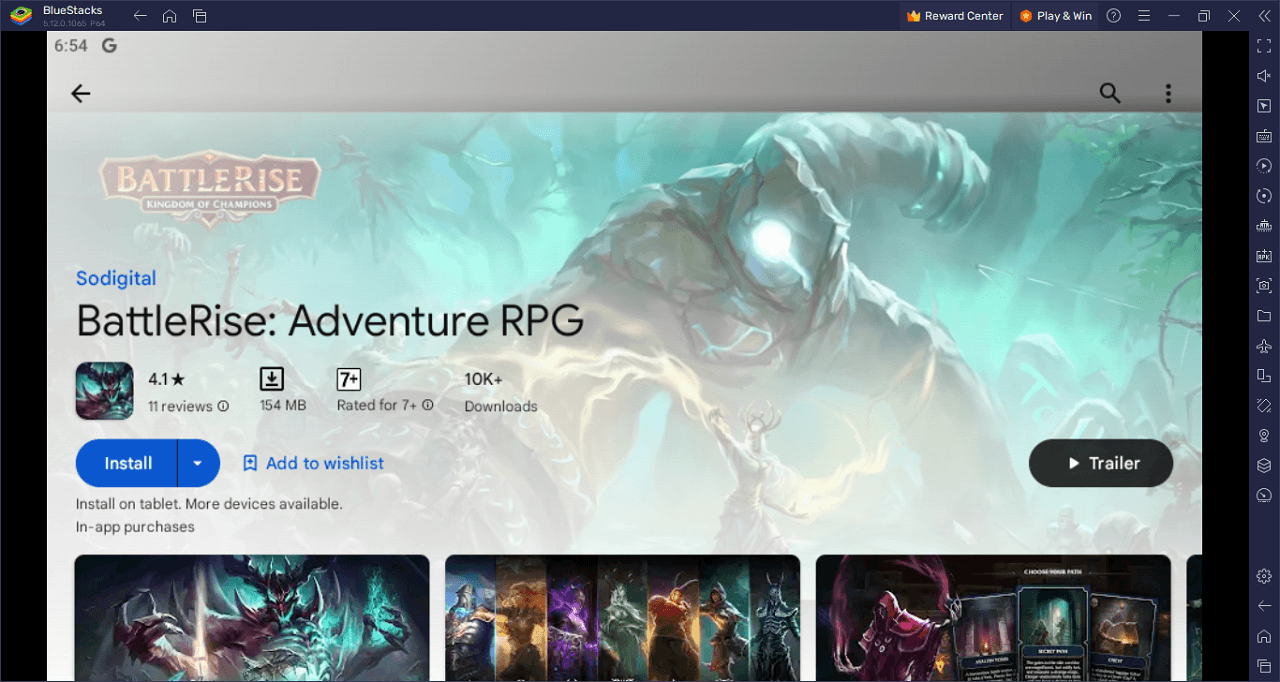Take a screenshot with the camera icon
Screen dimensions: 1280x682
coord(1264,286)
